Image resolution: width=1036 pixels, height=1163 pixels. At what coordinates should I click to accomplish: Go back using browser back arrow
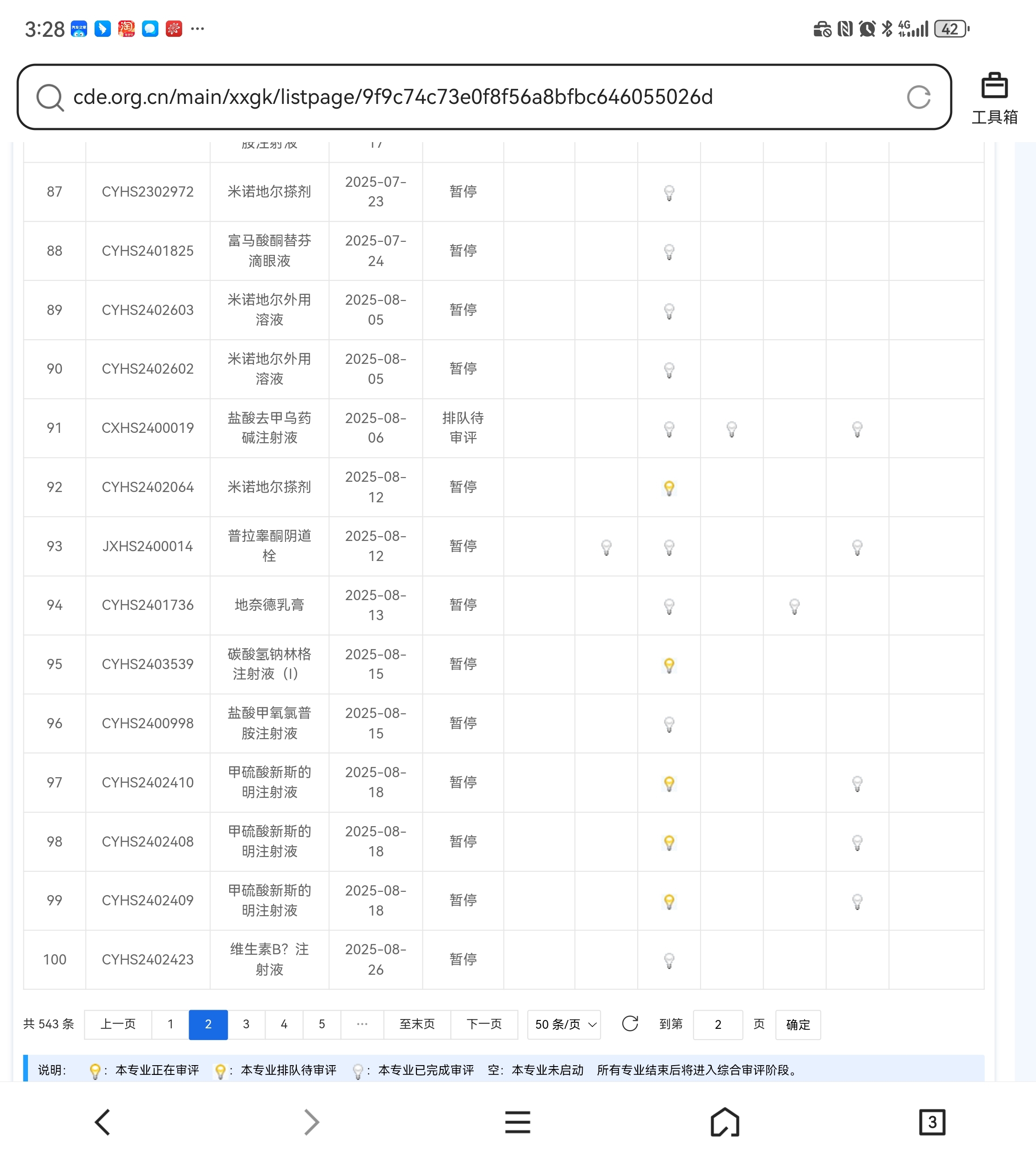[102, 1122]
